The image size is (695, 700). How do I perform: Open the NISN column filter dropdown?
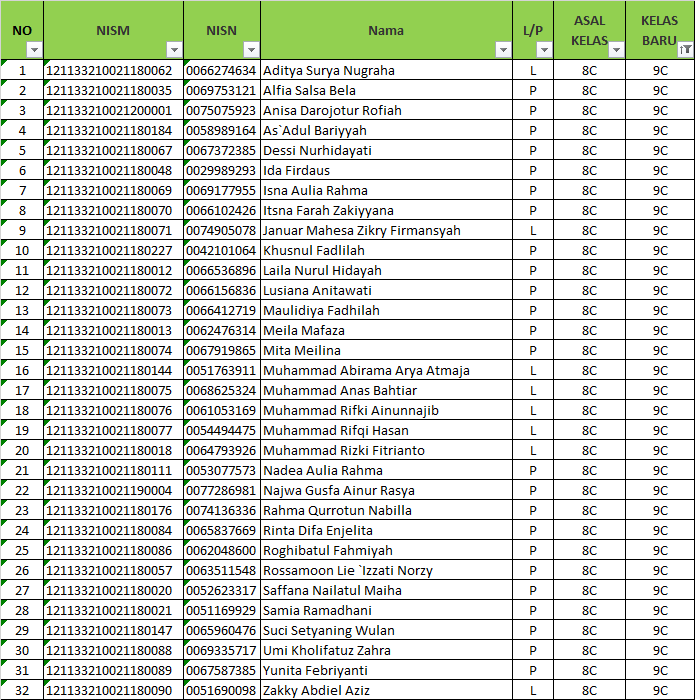pos(251,50)
